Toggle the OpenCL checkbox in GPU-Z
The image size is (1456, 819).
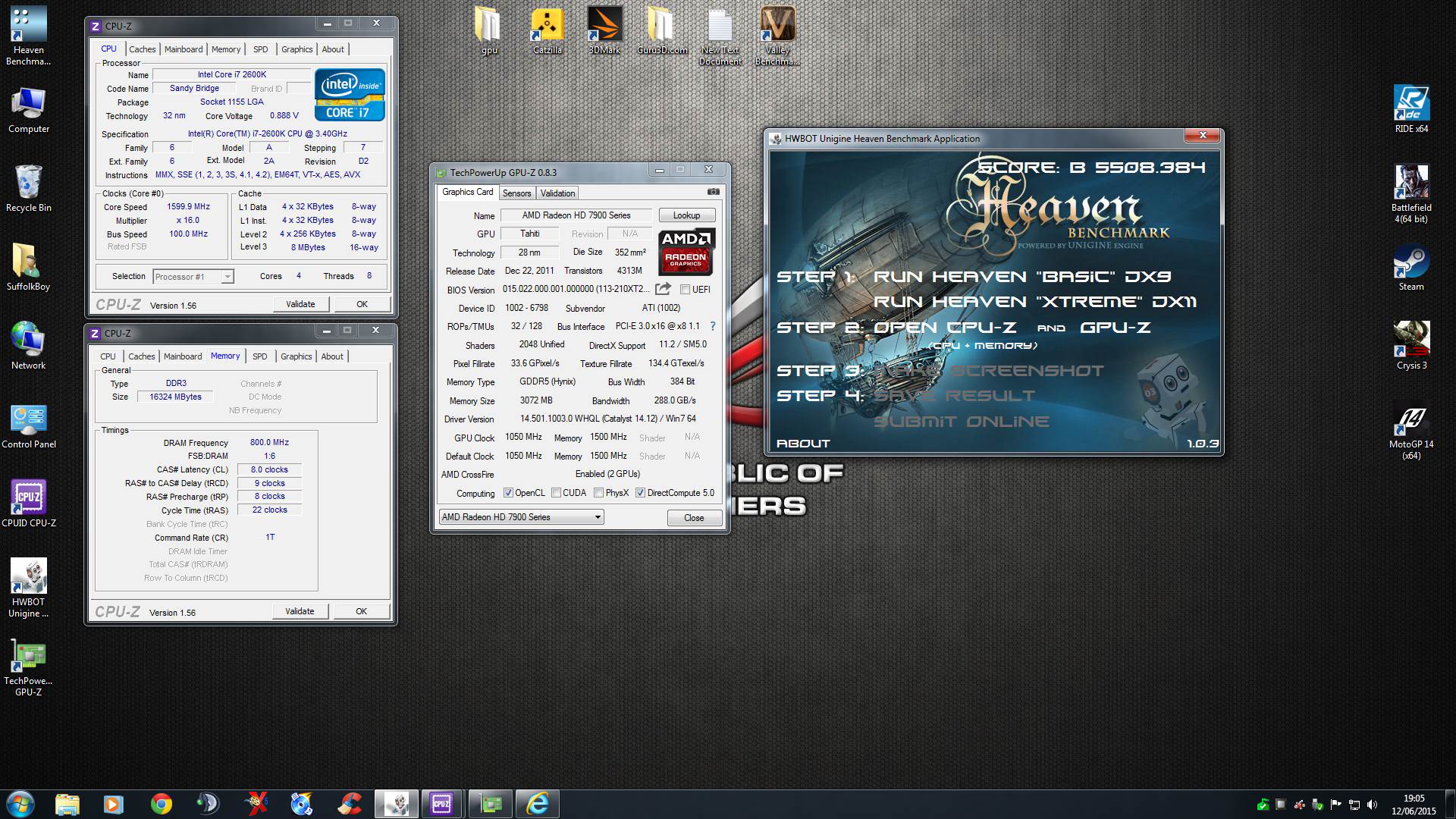click(508, 493)
